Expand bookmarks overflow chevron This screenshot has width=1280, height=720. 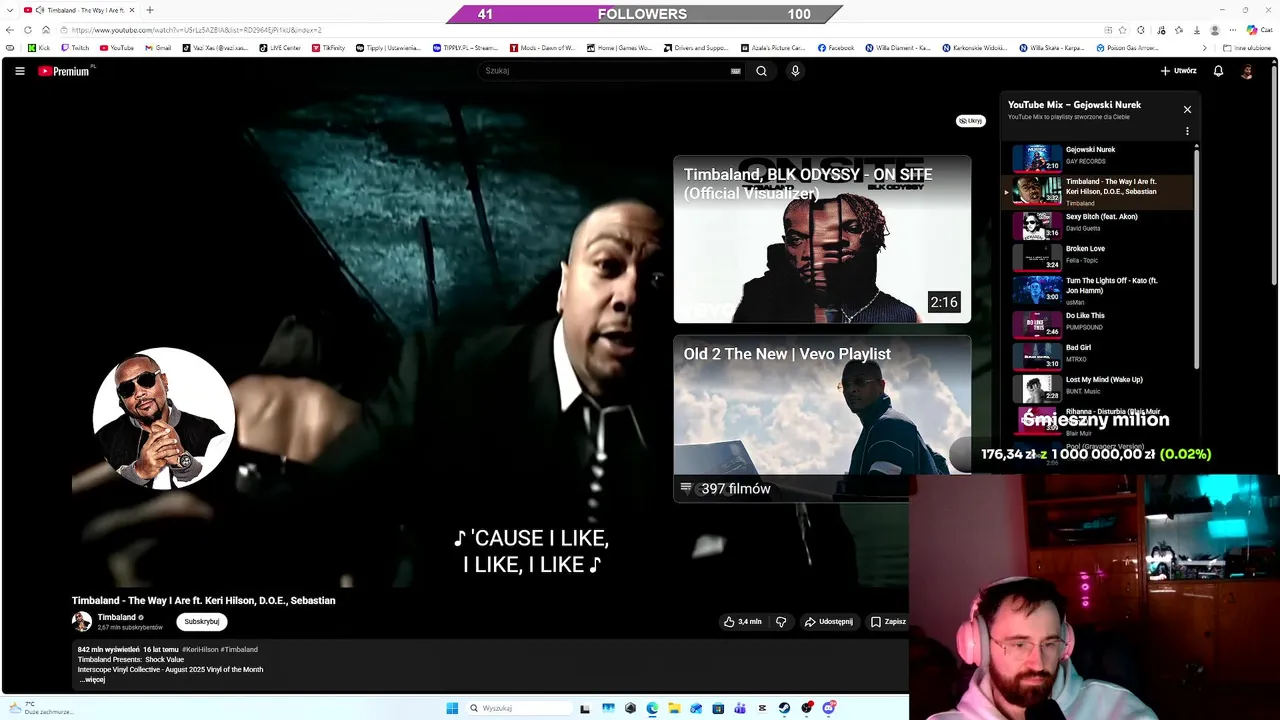(1204, 48)
